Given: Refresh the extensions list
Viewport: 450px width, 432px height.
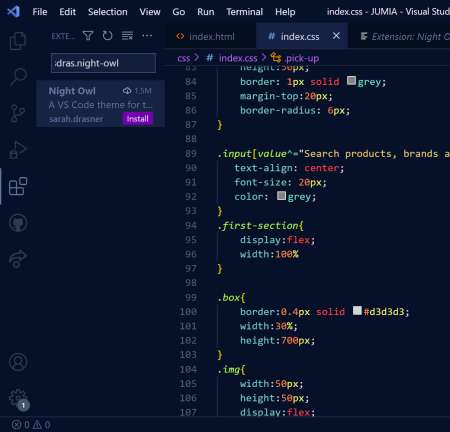Looking at the screenshot, I should tap(107, 36).
